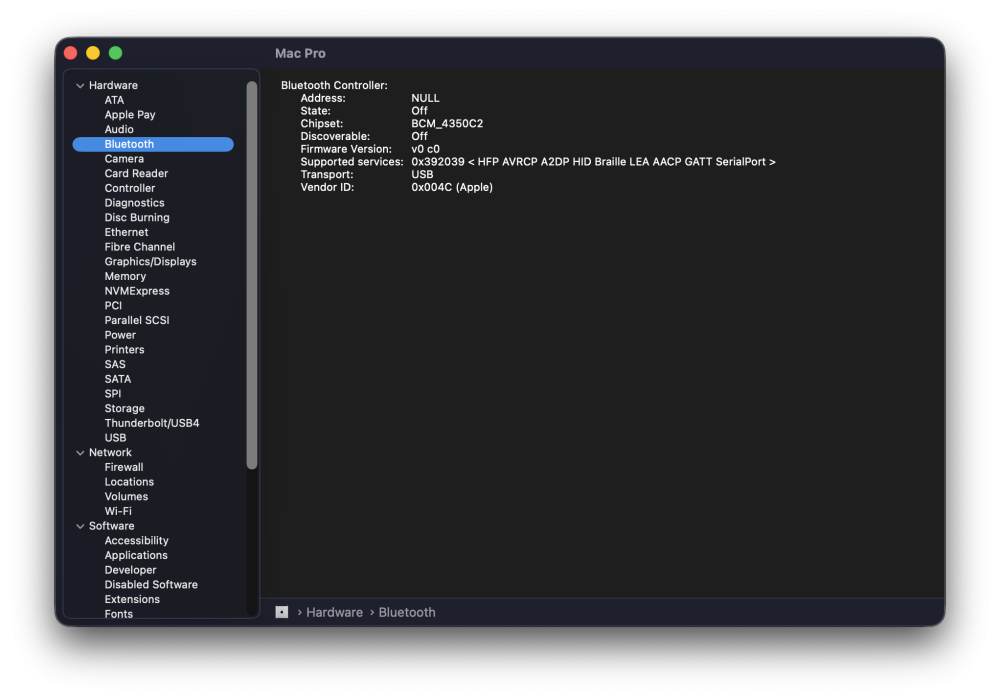Open the Thunderbolt/USB4 entry

pos(152,423)
